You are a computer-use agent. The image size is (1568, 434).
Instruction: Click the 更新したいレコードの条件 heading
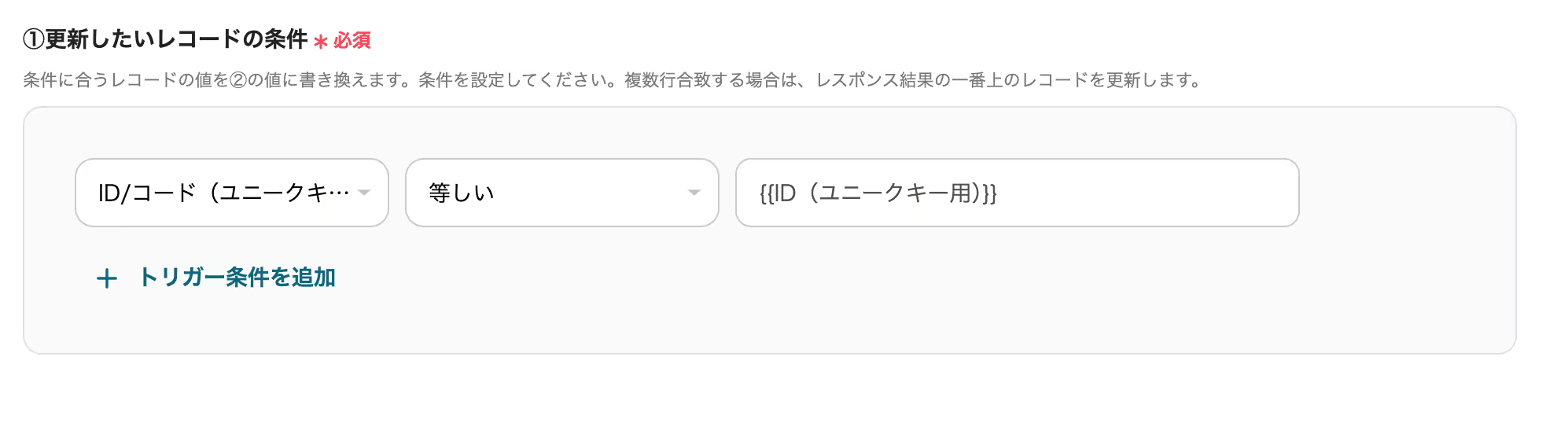[176, 39]
